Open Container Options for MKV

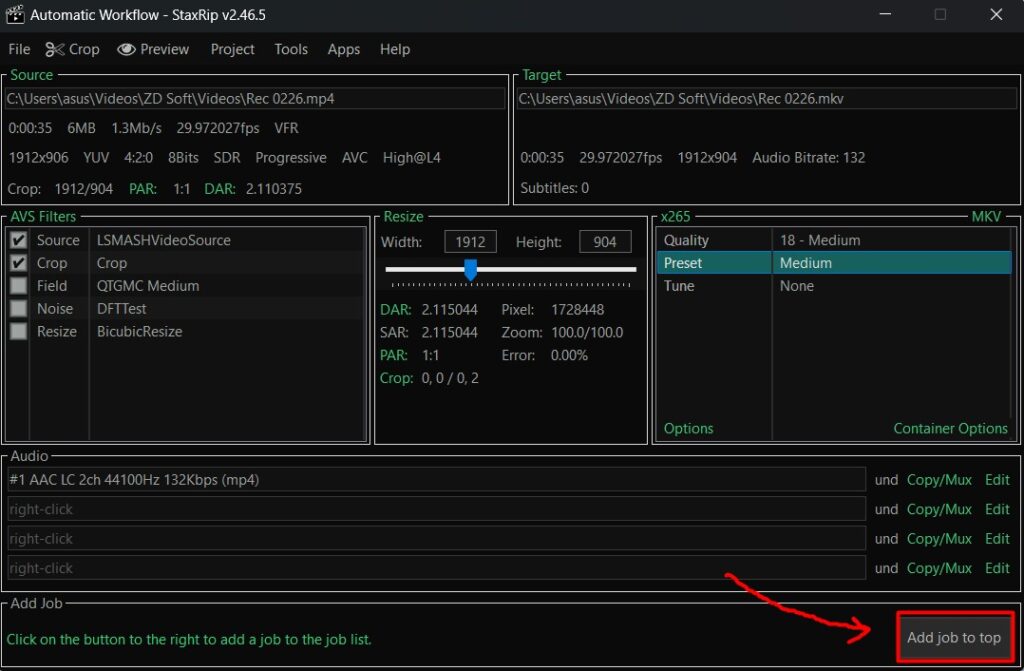950,428
